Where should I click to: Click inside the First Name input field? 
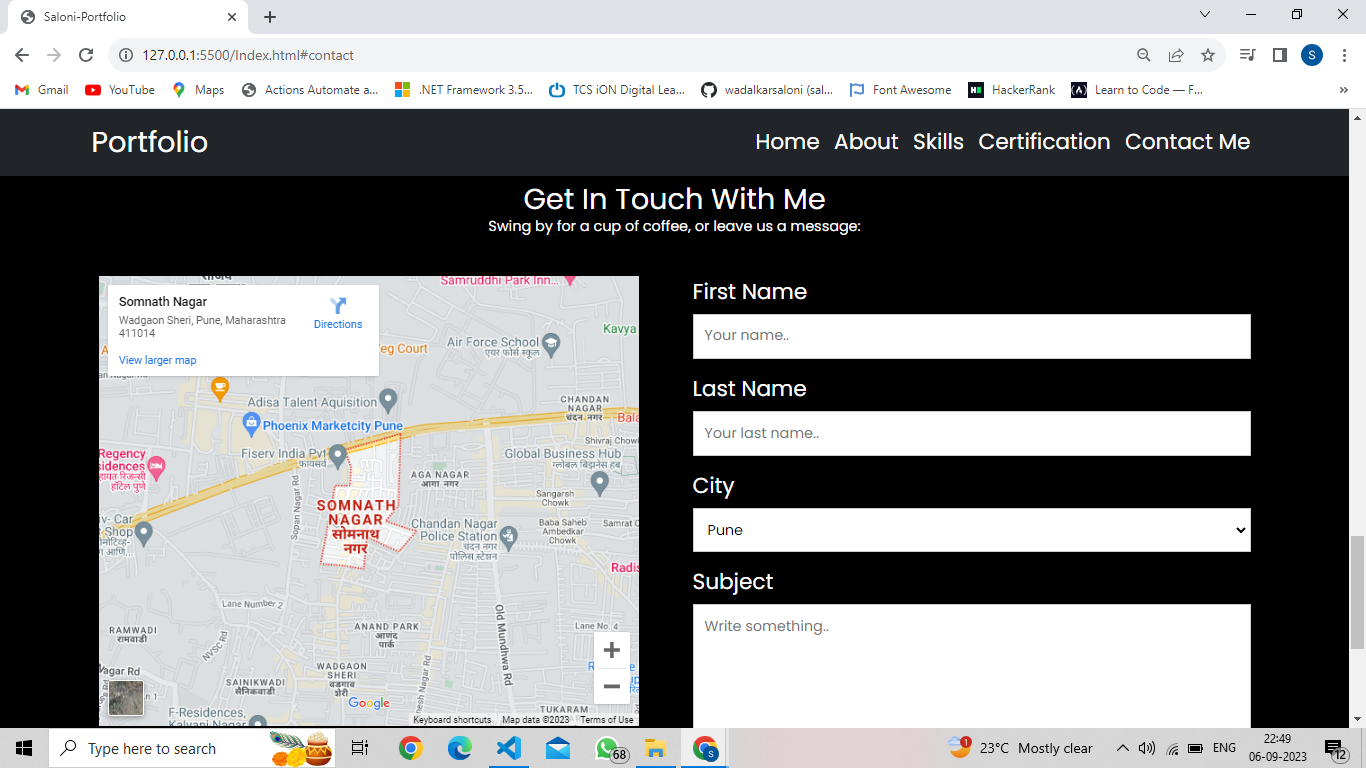click(971, 336)
